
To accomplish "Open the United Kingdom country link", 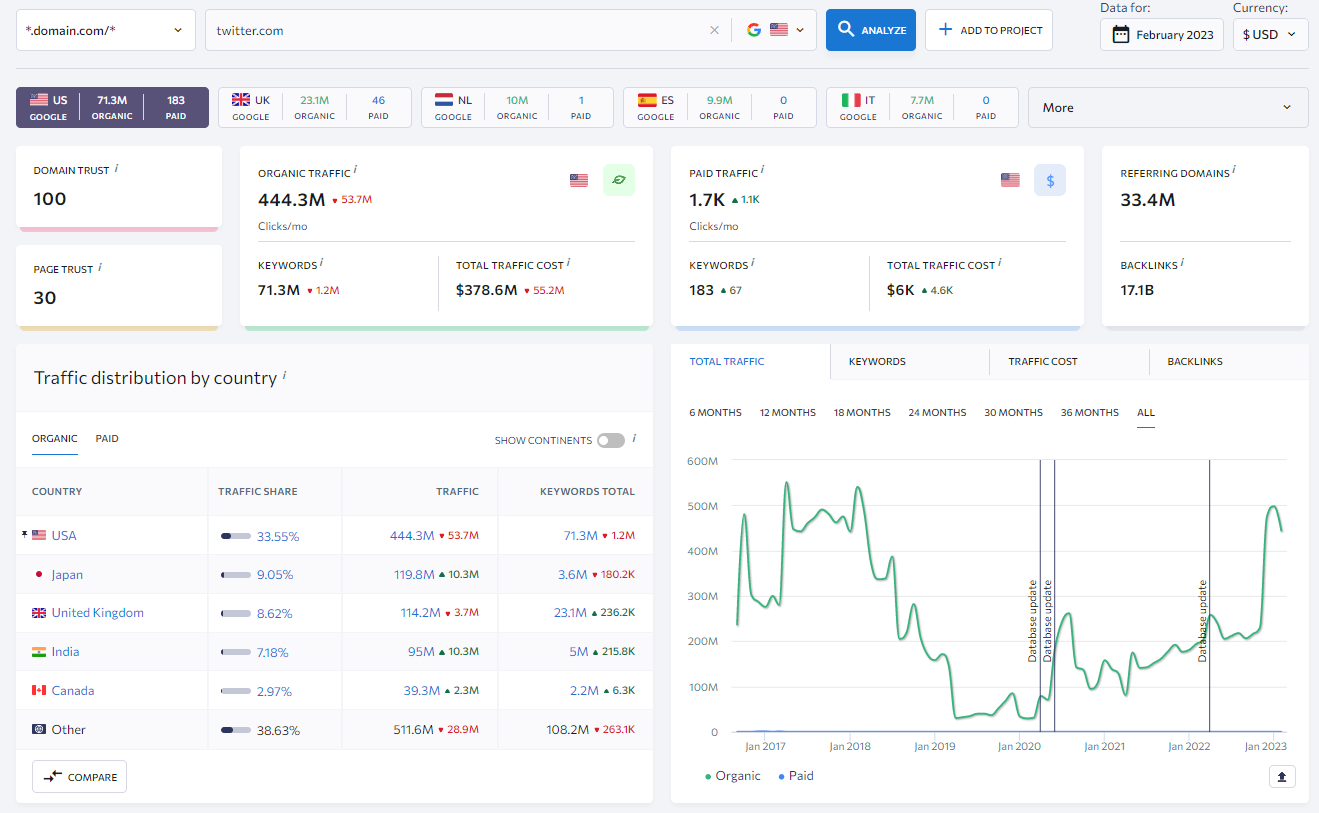I will coord(97,613).
